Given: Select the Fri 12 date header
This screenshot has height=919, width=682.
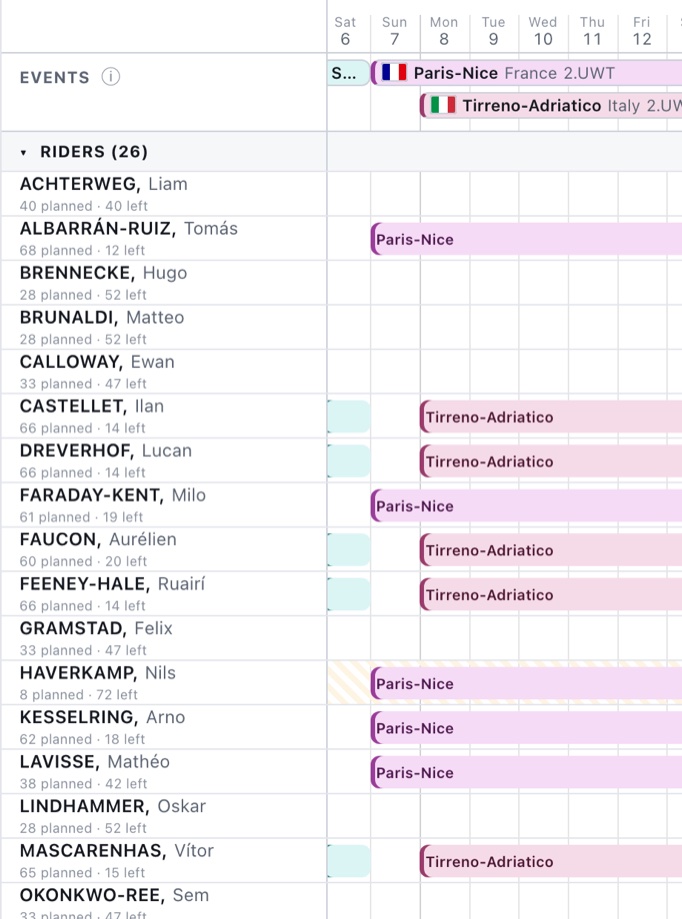Looking at the screenshot, I should click(x=642, y=30).
